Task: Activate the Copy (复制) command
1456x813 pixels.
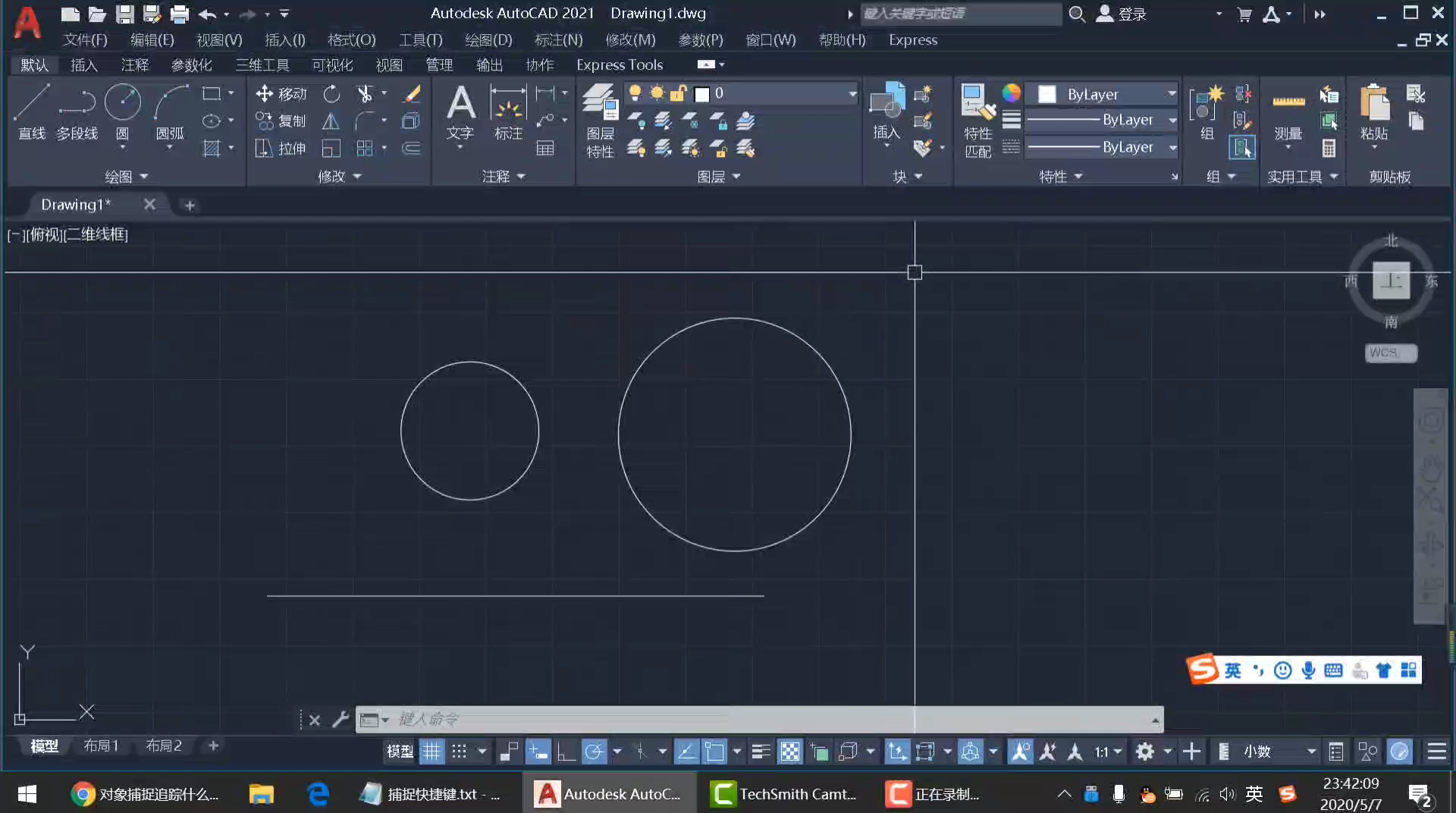Action: click(281, 121)
